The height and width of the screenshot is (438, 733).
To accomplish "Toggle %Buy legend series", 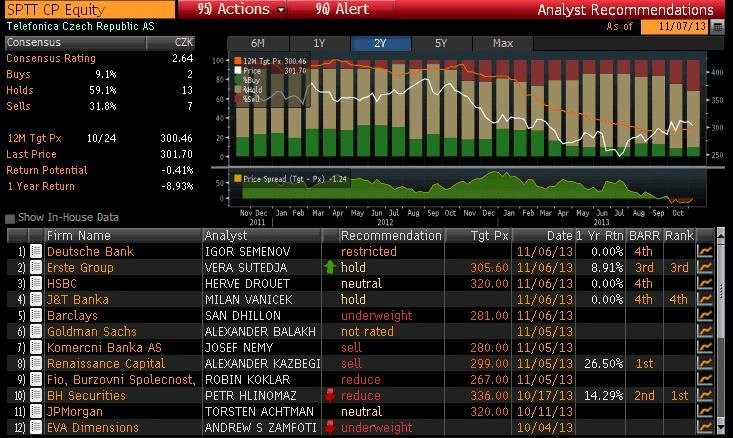I will coord(238,80).
